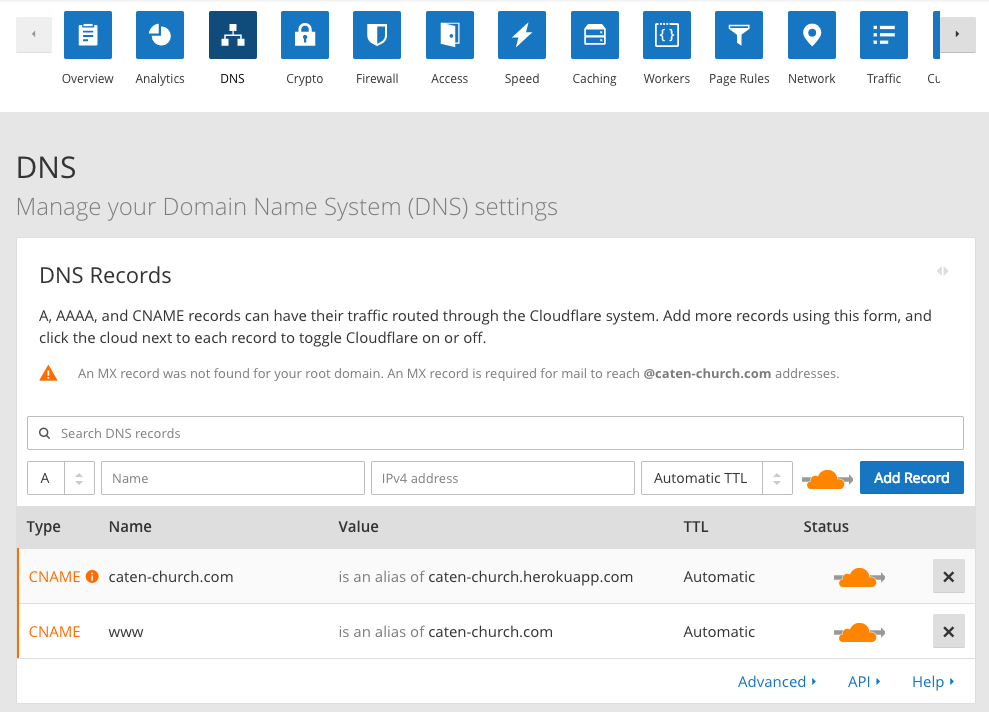Screen dimensions: 989x712
Task: Toggle Cloudflare proxy cloud for caten-church.com record
Action: (858, 577)
